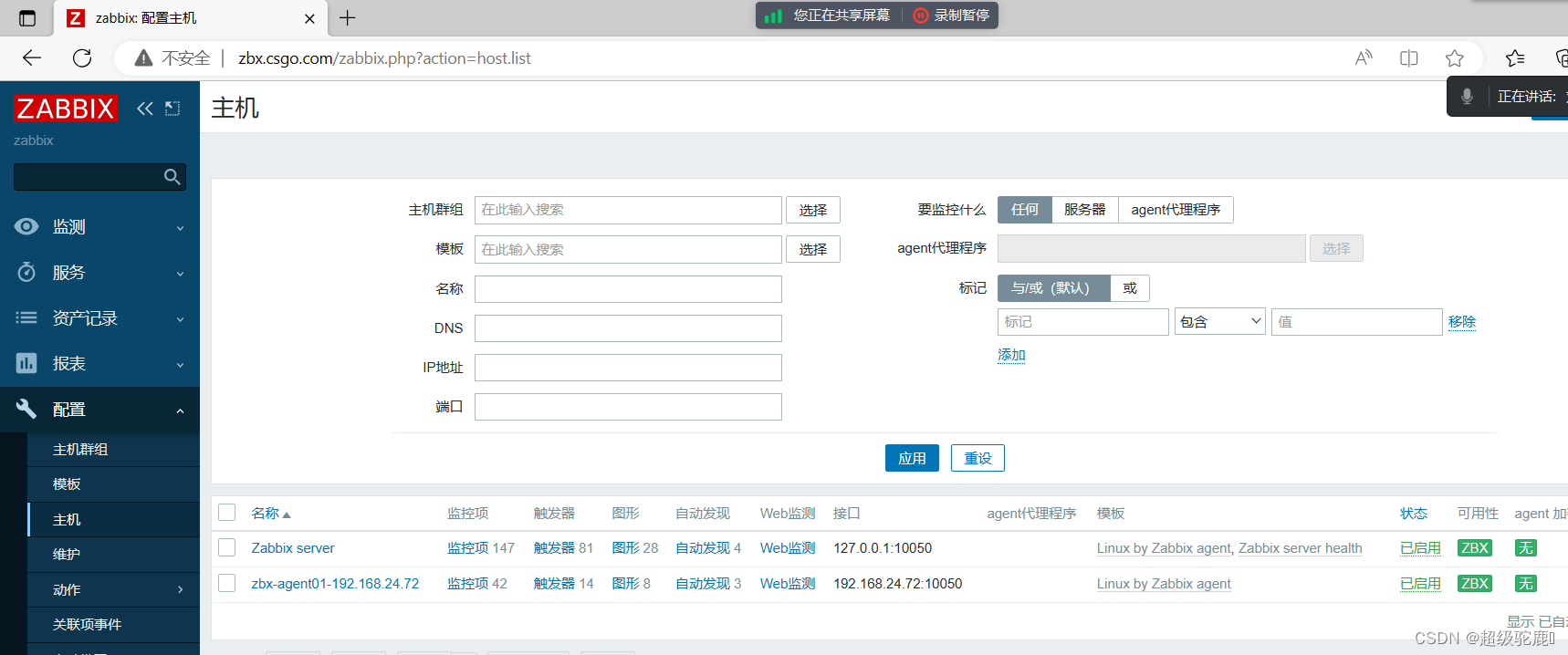Collapse sidebar with double-chevron icon
The image size is (1568, 655).
[144, 109]
